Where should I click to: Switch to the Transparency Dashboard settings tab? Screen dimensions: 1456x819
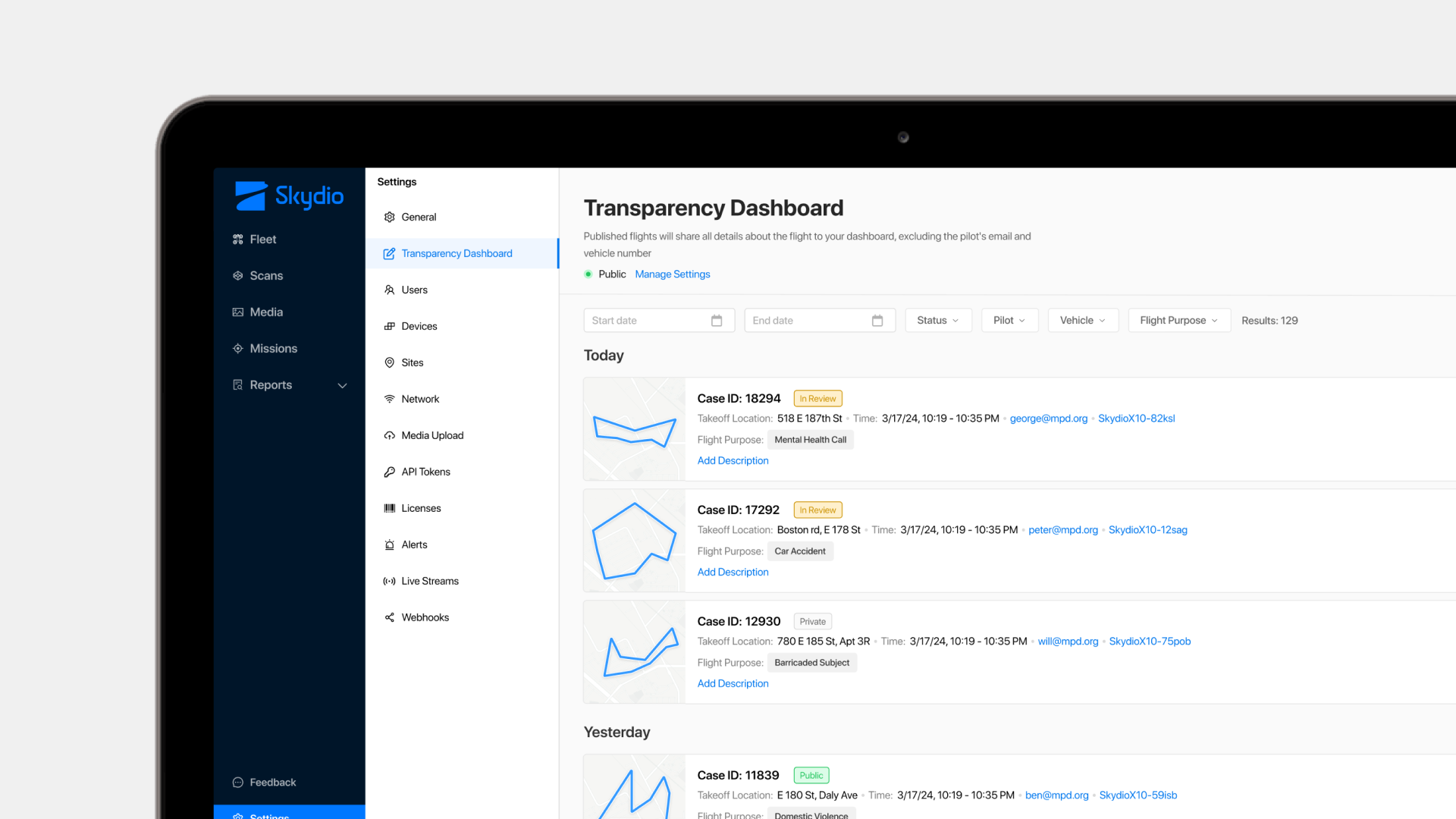pyautogui.click(x=457, y=253)
